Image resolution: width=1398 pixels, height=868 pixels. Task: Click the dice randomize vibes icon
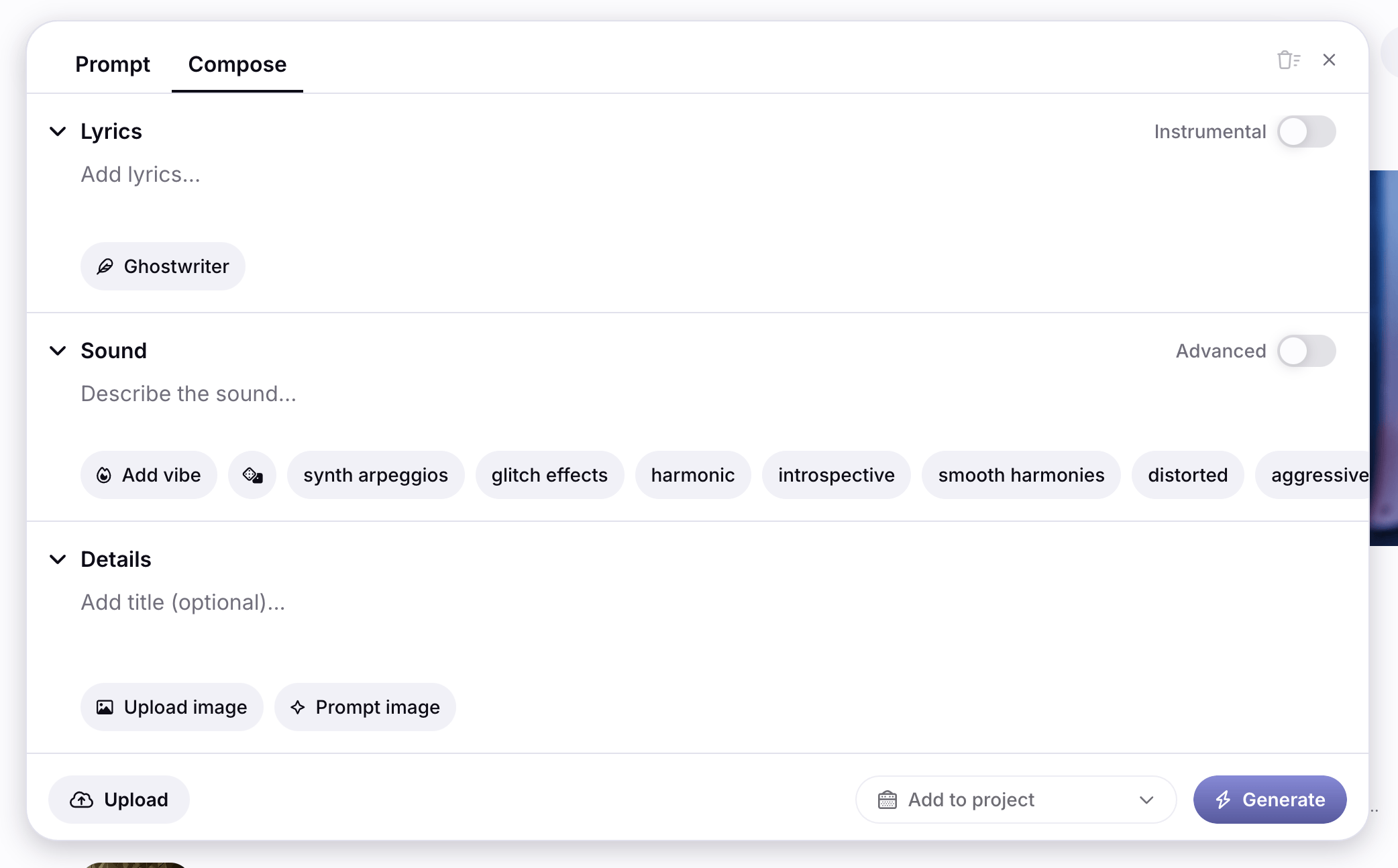[x=252, y=475]
